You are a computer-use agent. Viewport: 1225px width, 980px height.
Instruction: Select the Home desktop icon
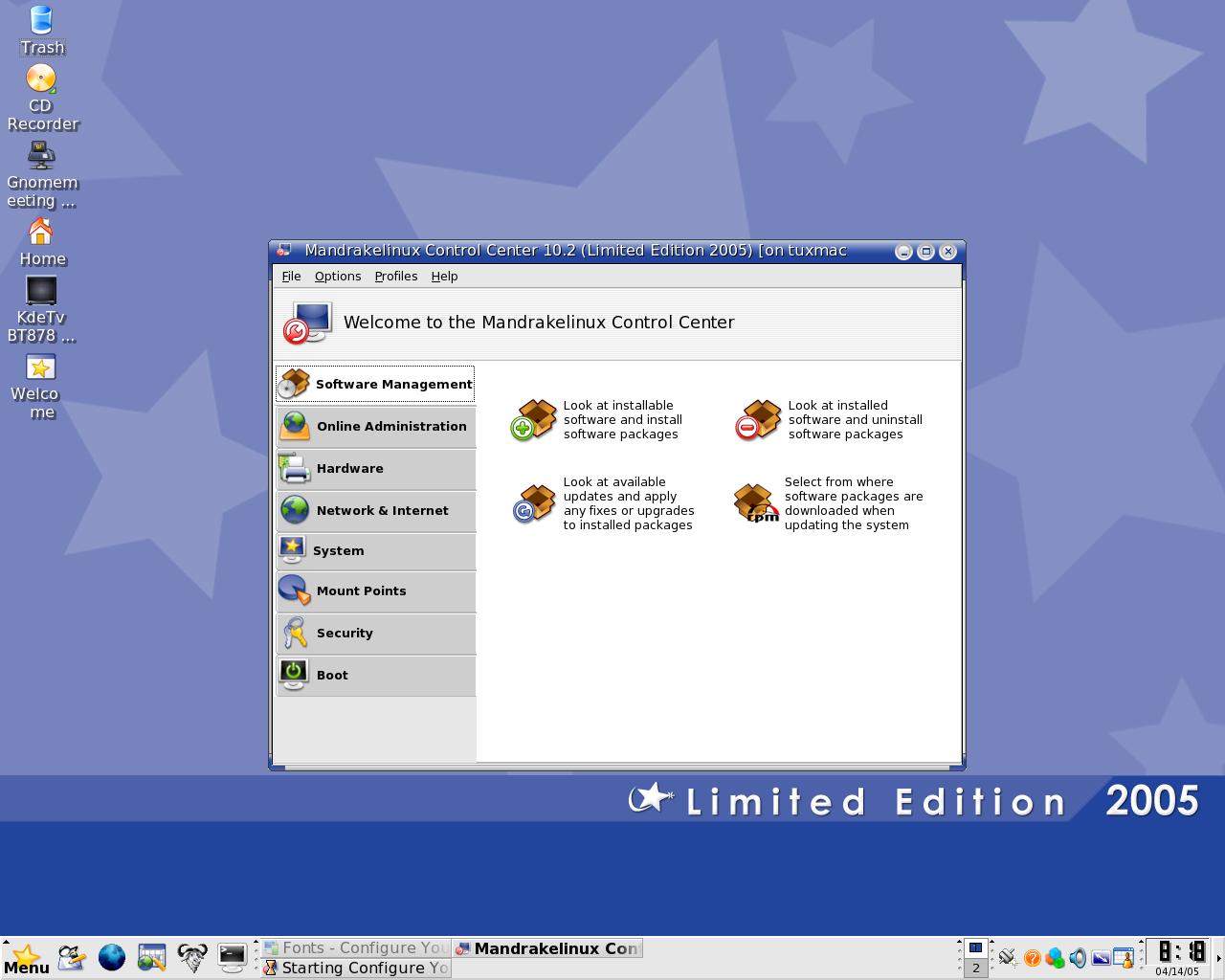tap(42, 242)
